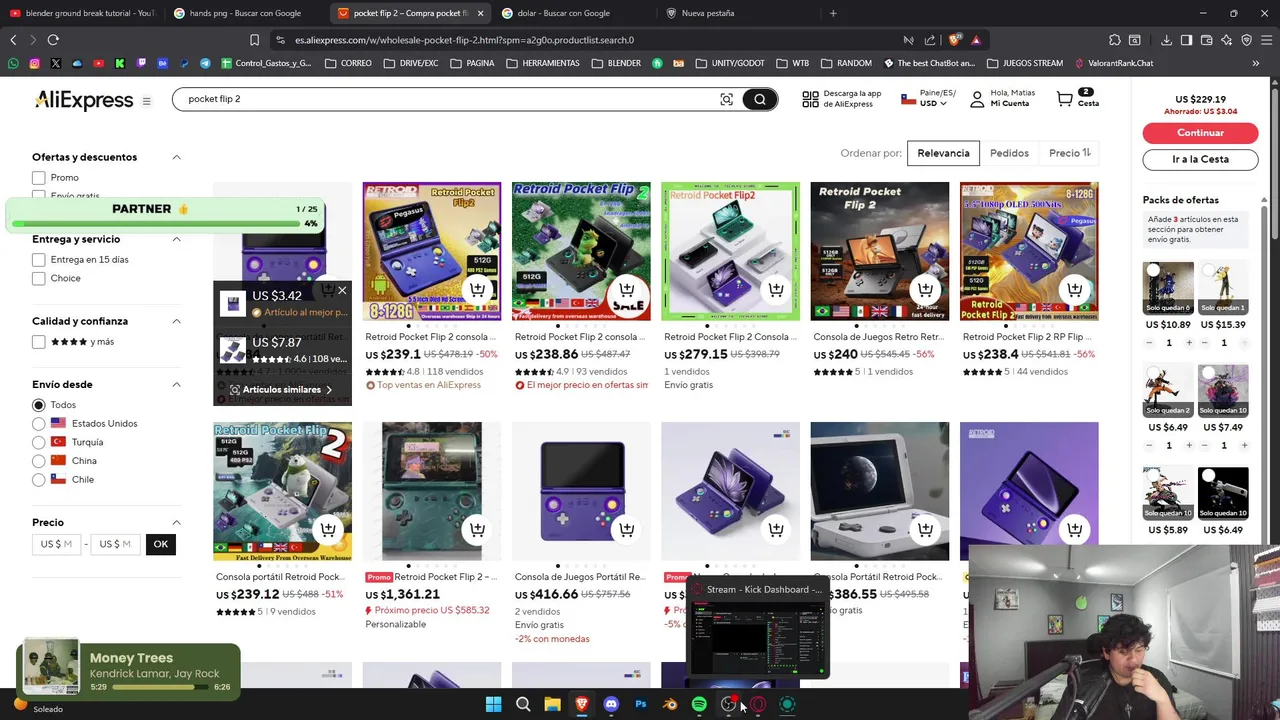Open Photoshop from the taskbar
This screenshot has height=720, width=1280.
point(641,704)
